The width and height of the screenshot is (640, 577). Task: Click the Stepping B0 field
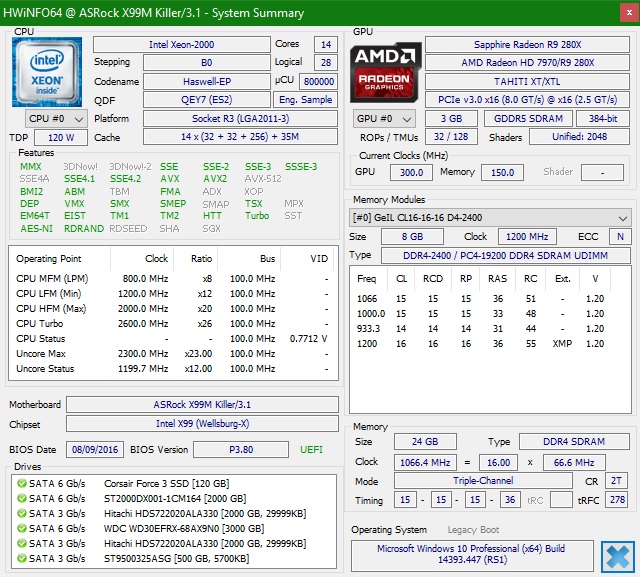tap(207, 62)
